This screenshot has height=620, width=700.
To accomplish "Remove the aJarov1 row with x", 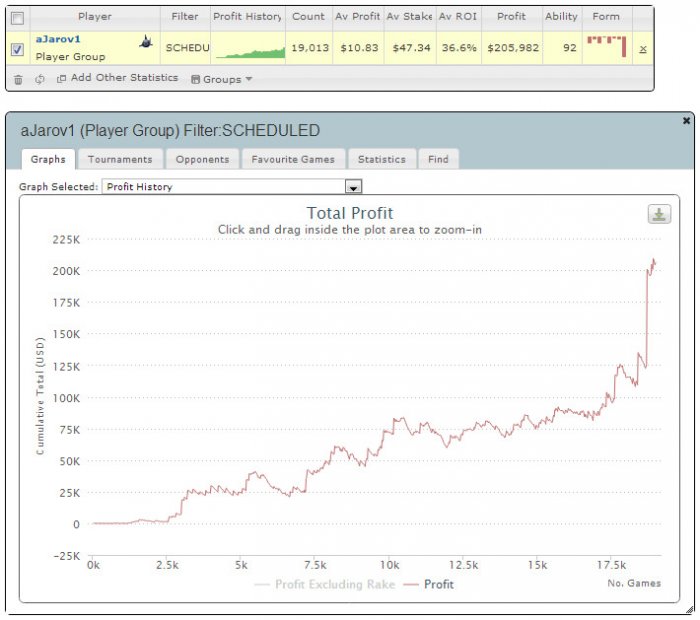I will click(642, 49).
